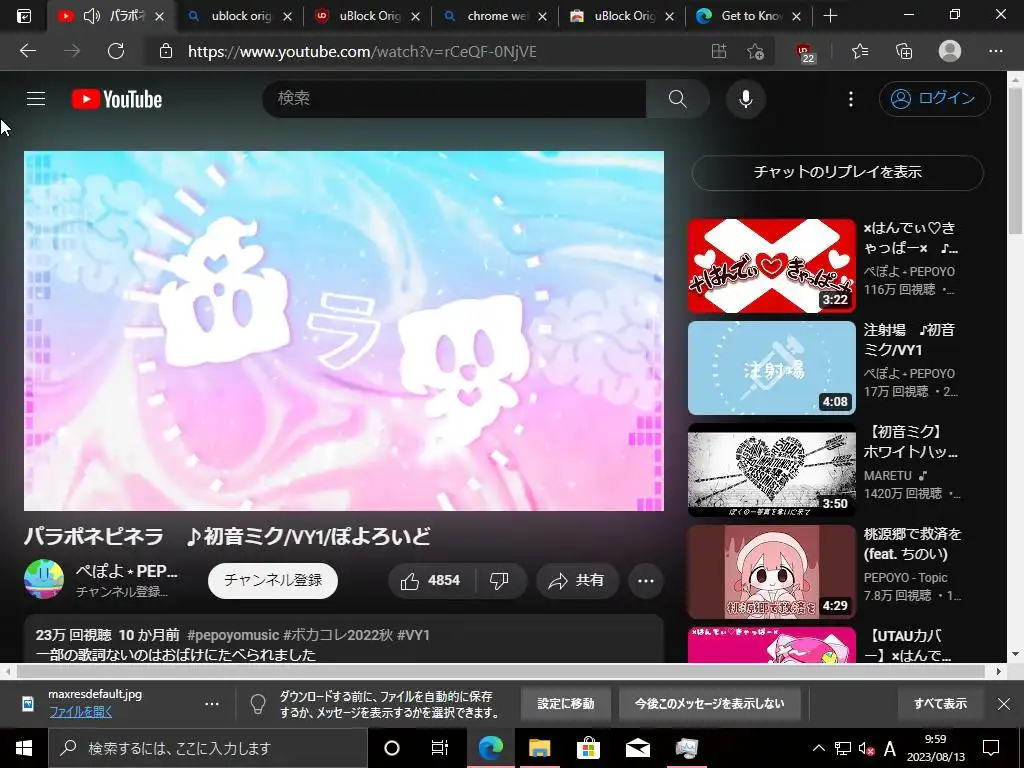Click the horizontal page scrollbar
The height and width of the screenshot is (768, 1024).
[x=500, y=671]
